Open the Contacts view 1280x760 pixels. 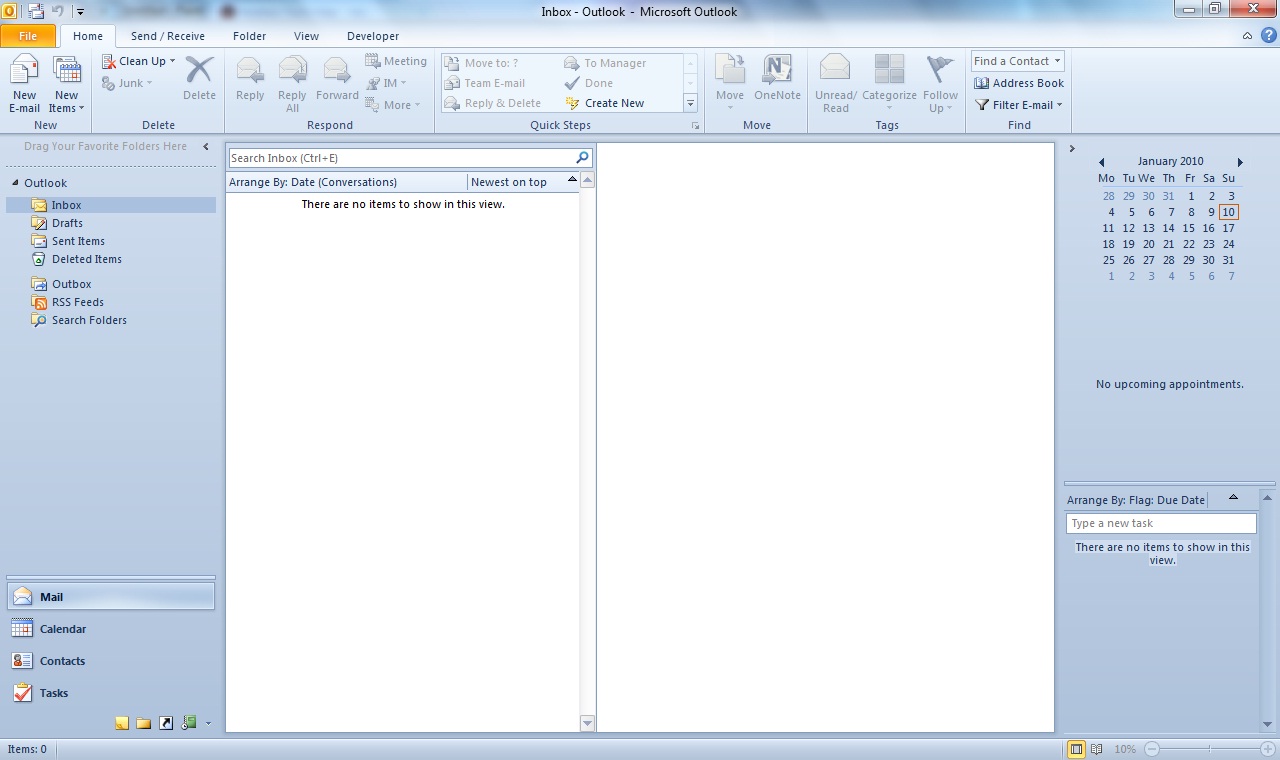point(111,661)
